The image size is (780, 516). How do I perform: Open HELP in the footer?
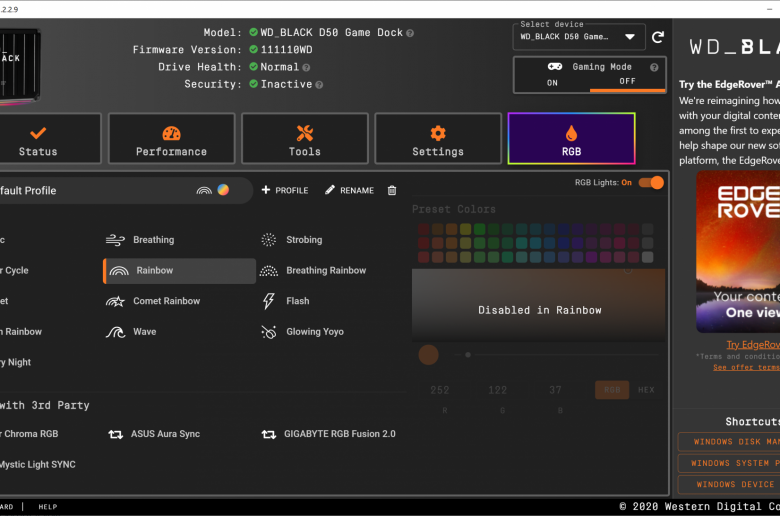[x=48, y=507]
